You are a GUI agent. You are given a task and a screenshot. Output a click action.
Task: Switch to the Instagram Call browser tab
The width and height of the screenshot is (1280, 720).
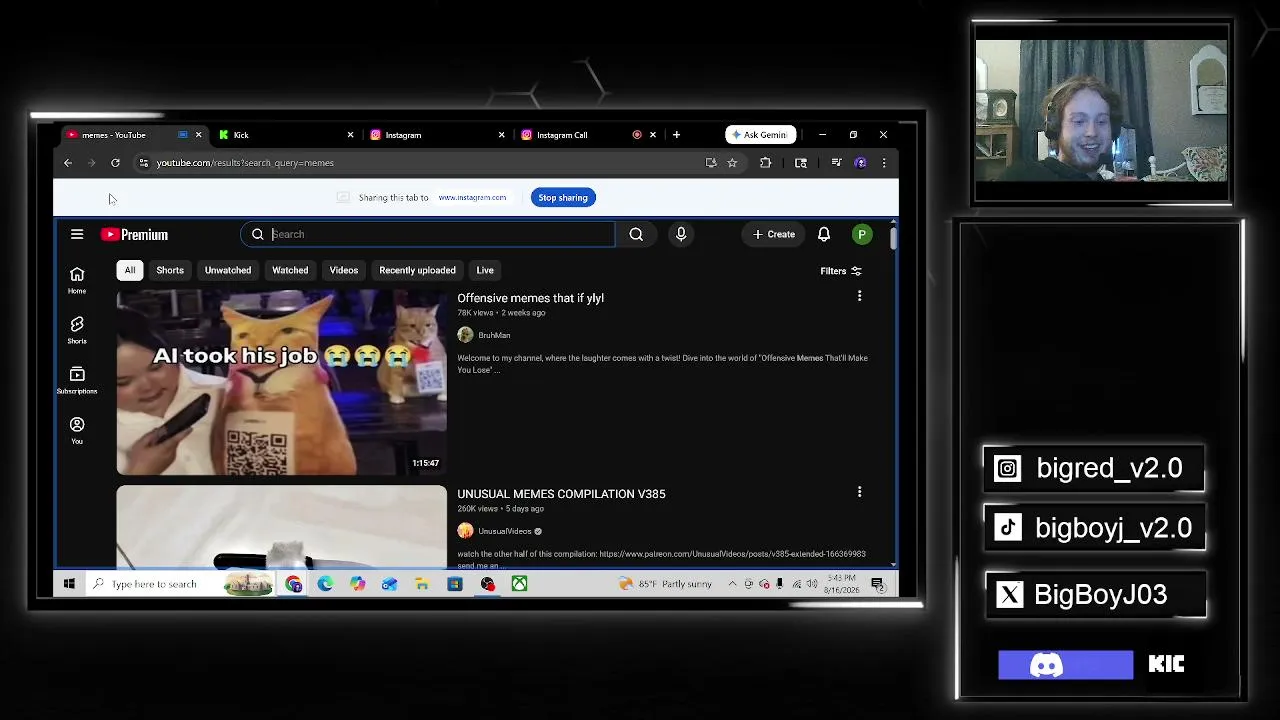[x=588, y=135]
